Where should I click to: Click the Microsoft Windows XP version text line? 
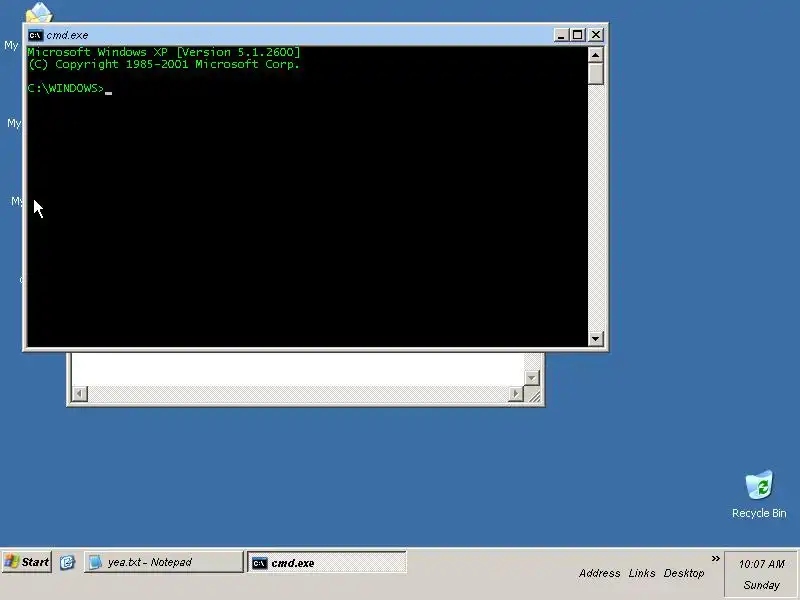(x=164, y=52)
